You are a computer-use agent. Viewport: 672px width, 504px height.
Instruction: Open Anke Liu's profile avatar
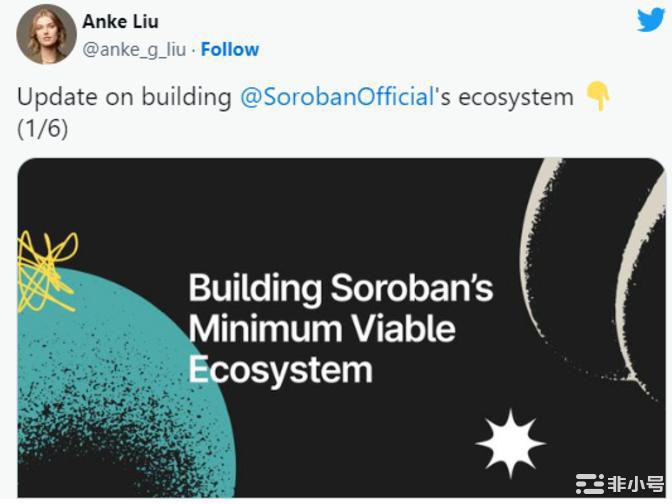pyautogui.click(x=46, y=34)
